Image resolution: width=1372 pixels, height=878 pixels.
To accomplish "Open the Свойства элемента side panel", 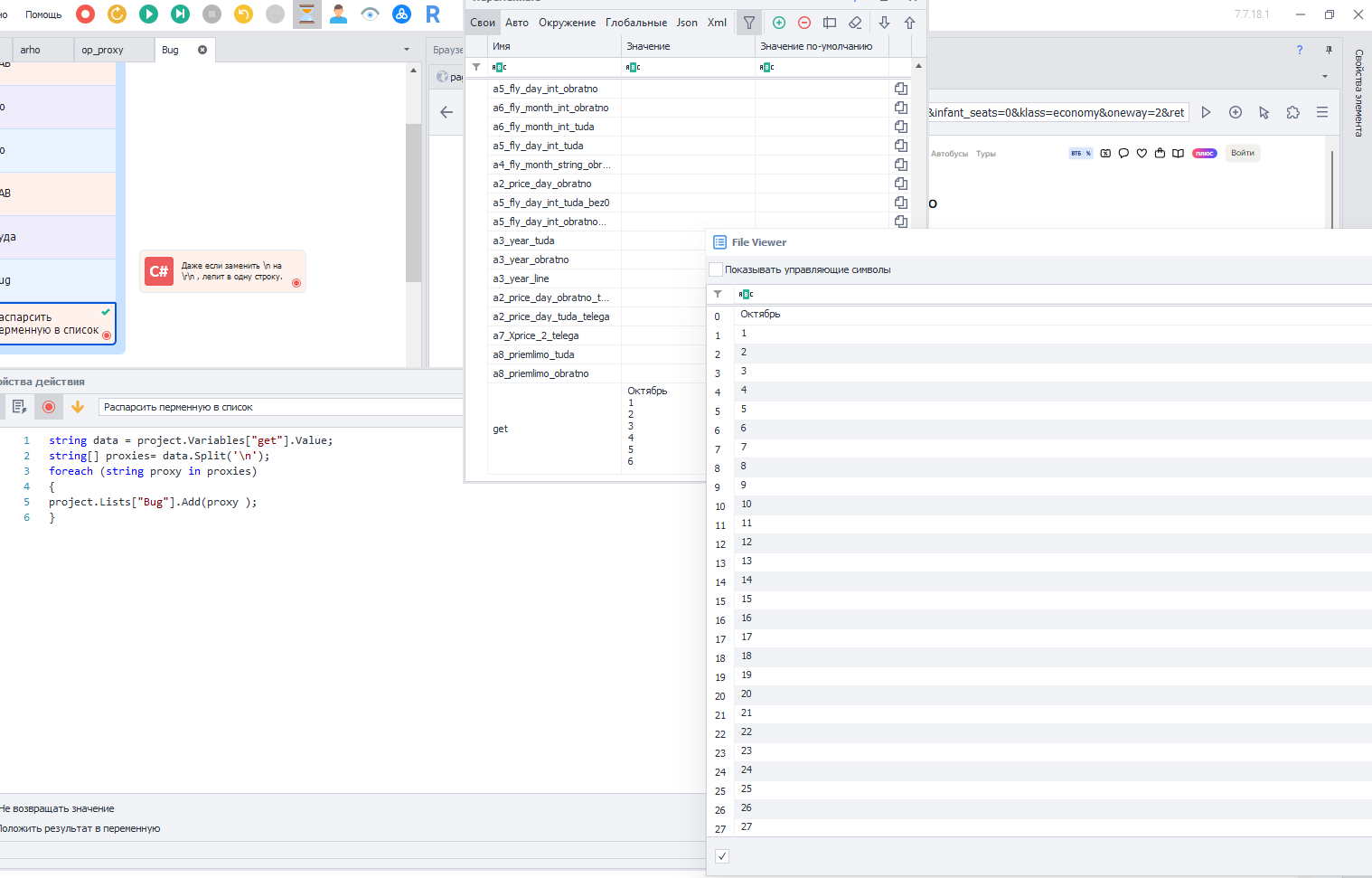I will click(x=1358, y=93).
